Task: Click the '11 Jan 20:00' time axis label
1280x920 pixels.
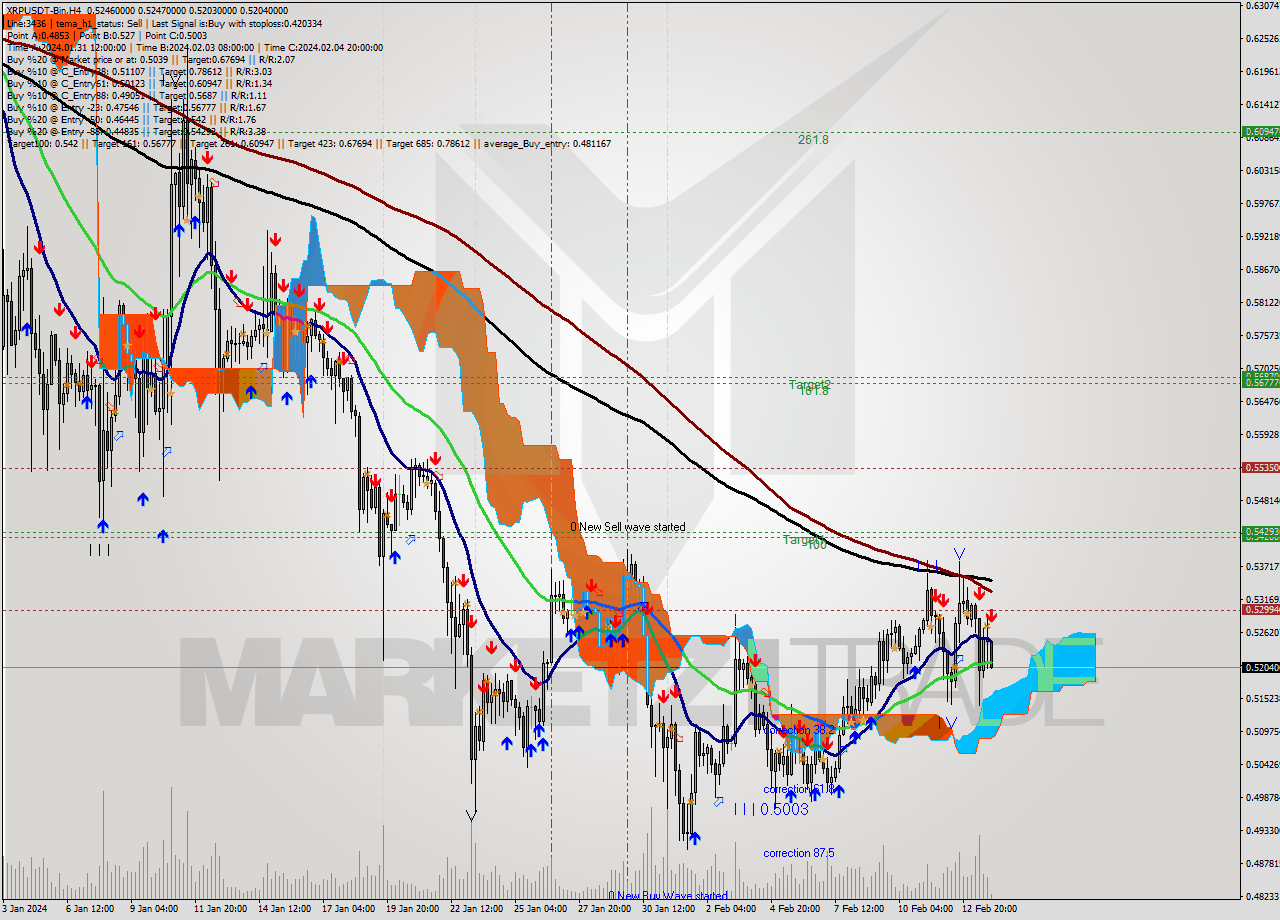Action: (x=220, y=909)
